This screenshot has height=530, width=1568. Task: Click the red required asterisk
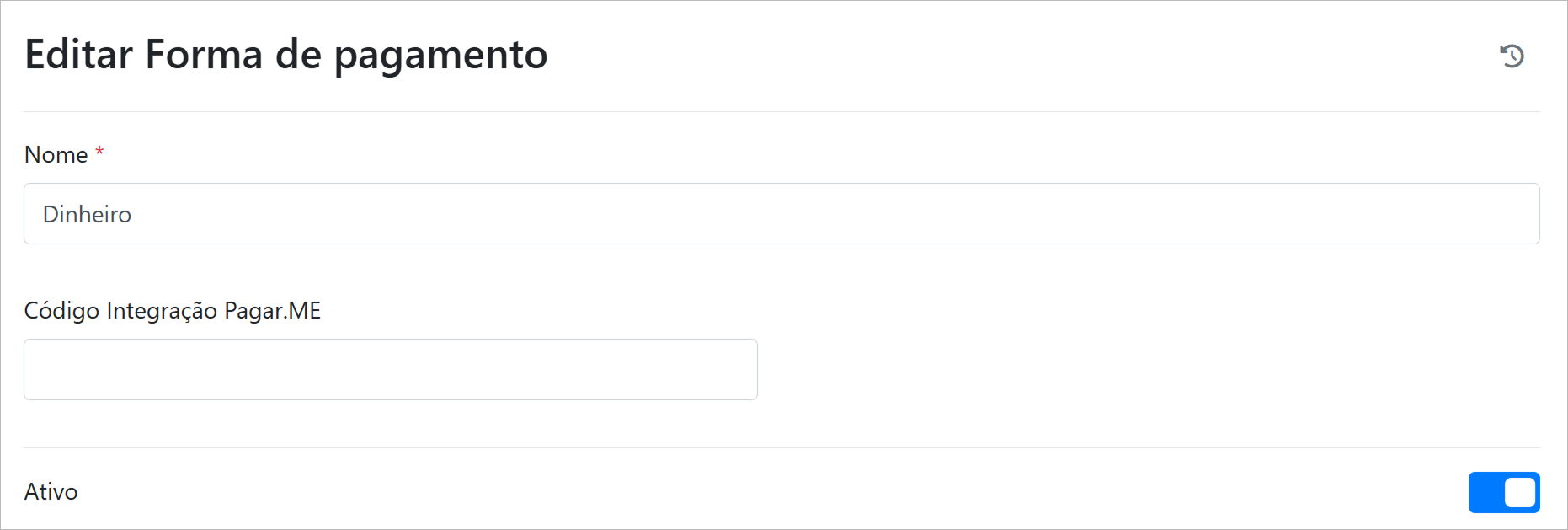(99, 152)
